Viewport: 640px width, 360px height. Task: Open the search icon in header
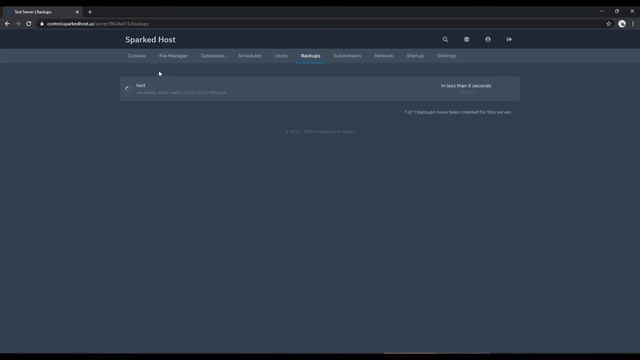tap(445, 40)
